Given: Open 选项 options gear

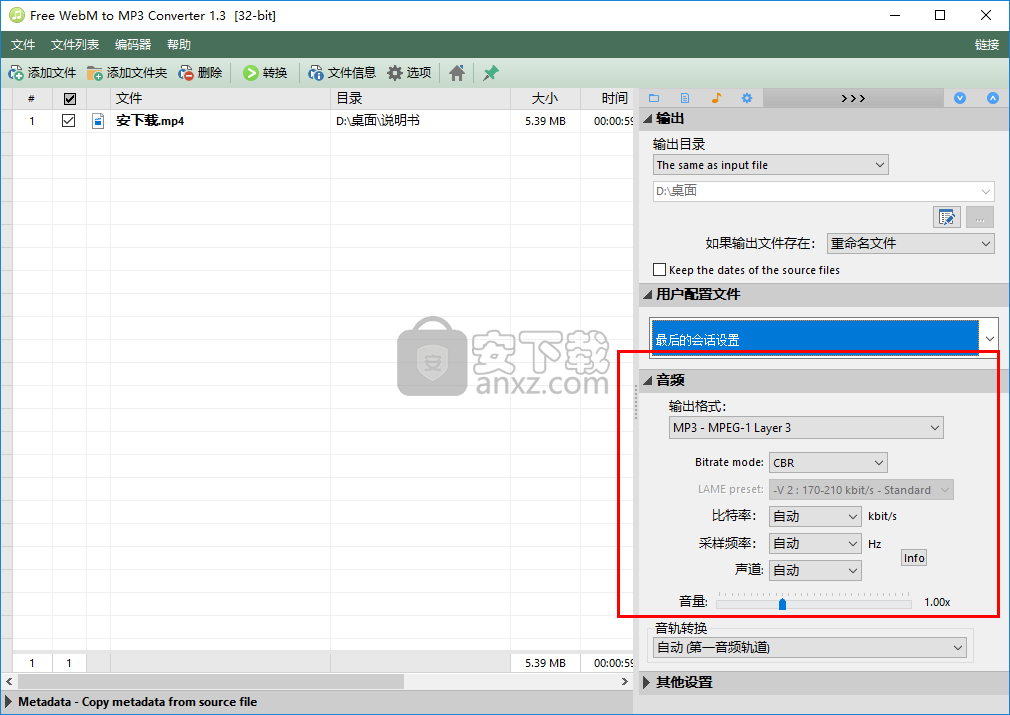Looking at the screenshot, I should [x=410, y=73].
